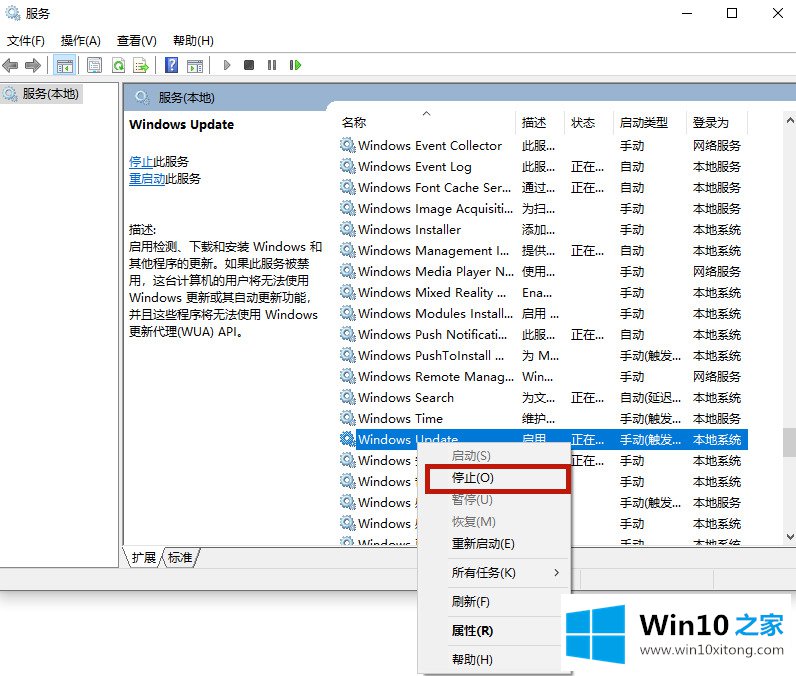Select the Windows Media Player N... row
796x676 pixels.
(x=542, y=271)
